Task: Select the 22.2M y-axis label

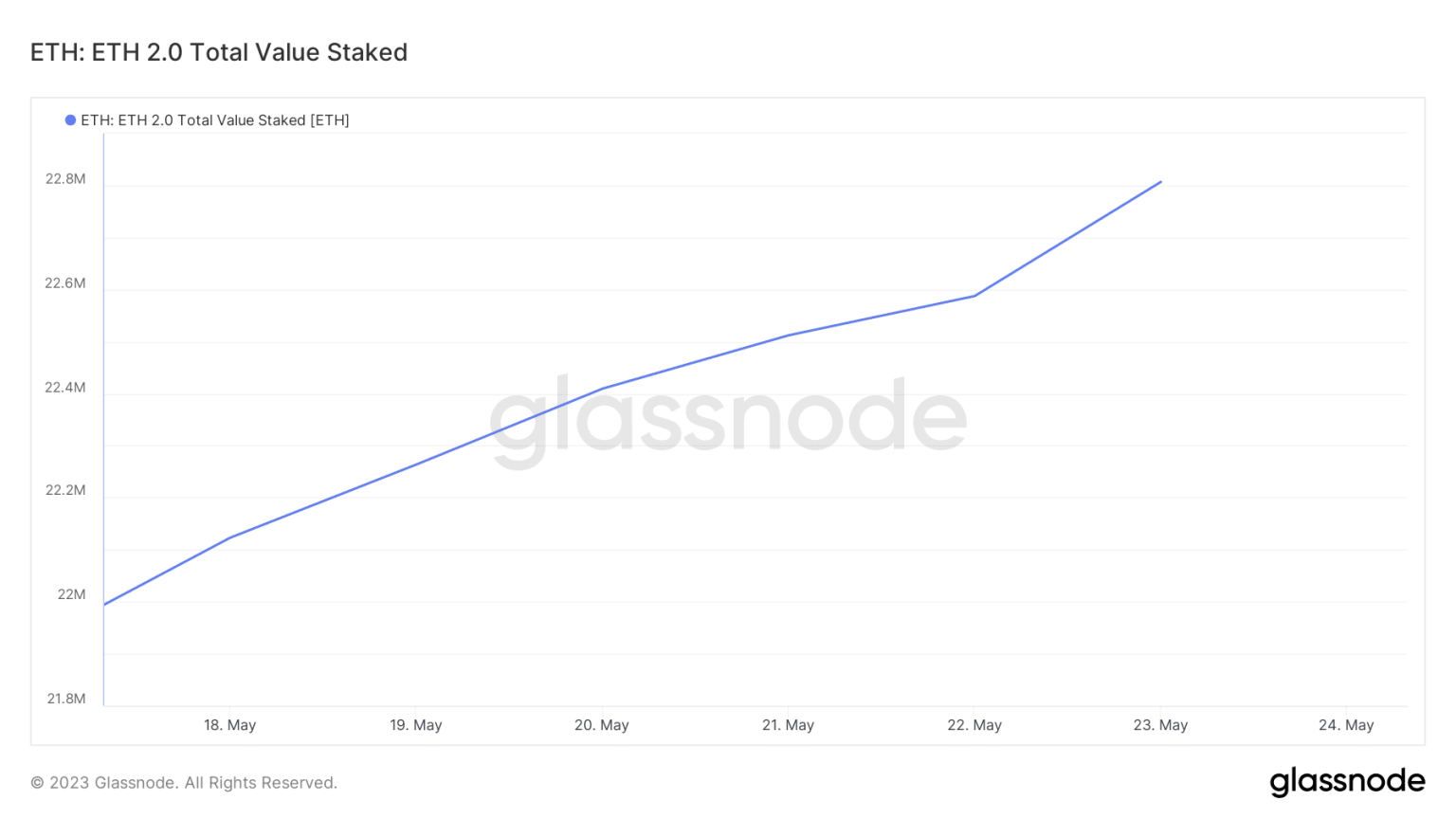Action: (65, 490)
